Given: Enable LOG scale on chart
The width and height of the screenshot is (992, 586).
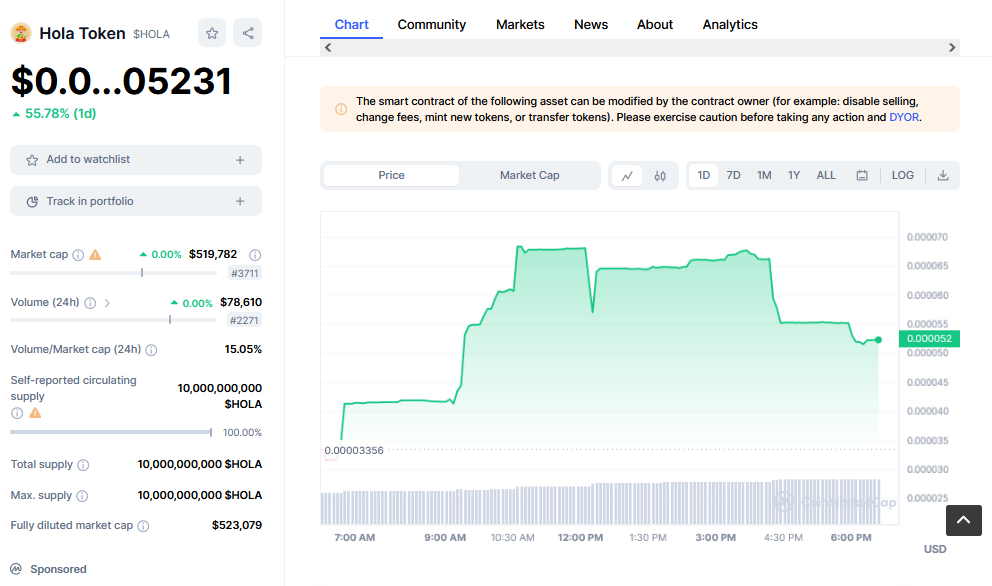Looking at the screenshot, I should (x=902, y=175).
